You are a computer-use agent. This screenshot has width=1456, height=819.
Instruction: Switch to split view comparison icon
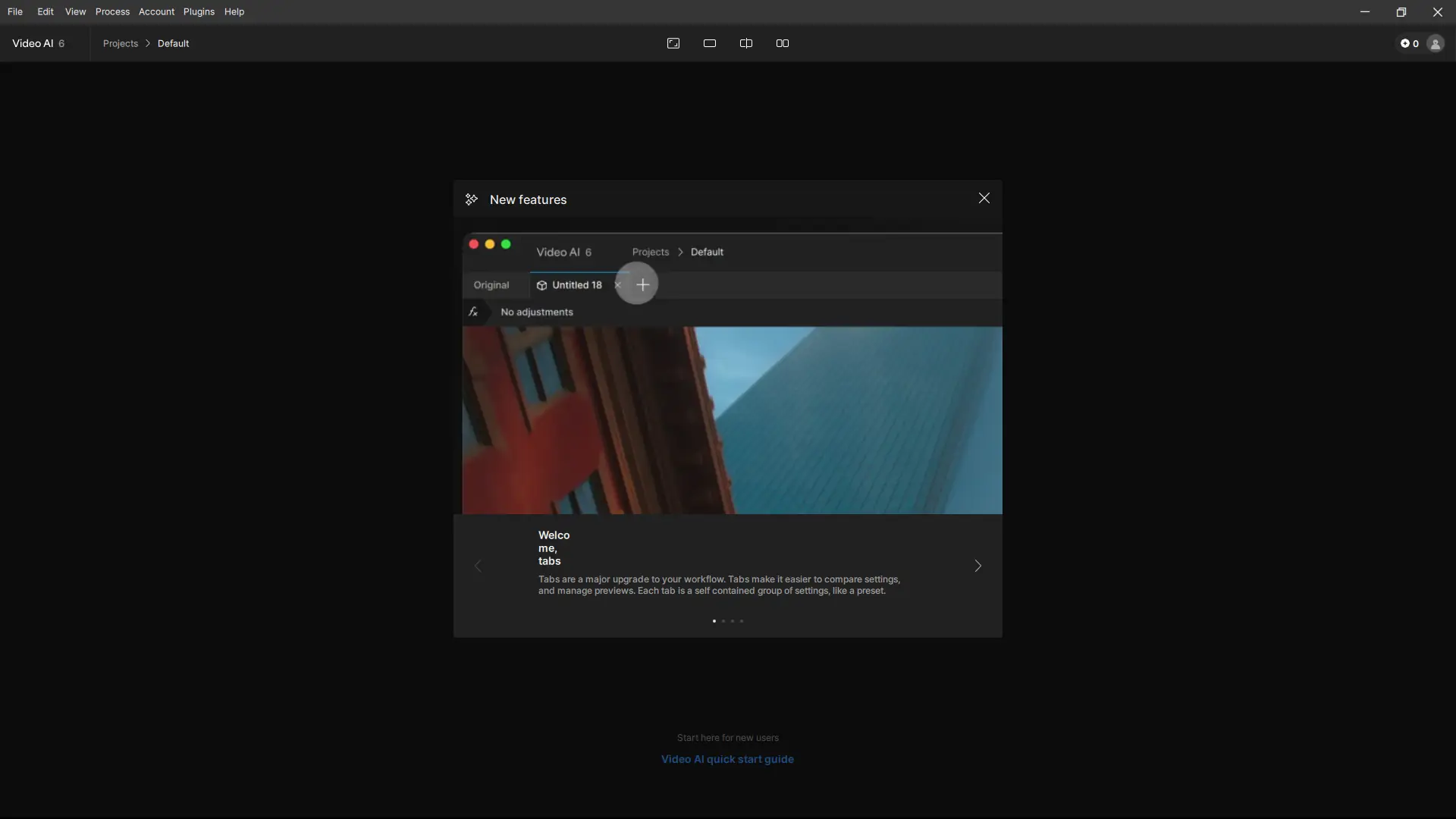(x=746, y=43)
